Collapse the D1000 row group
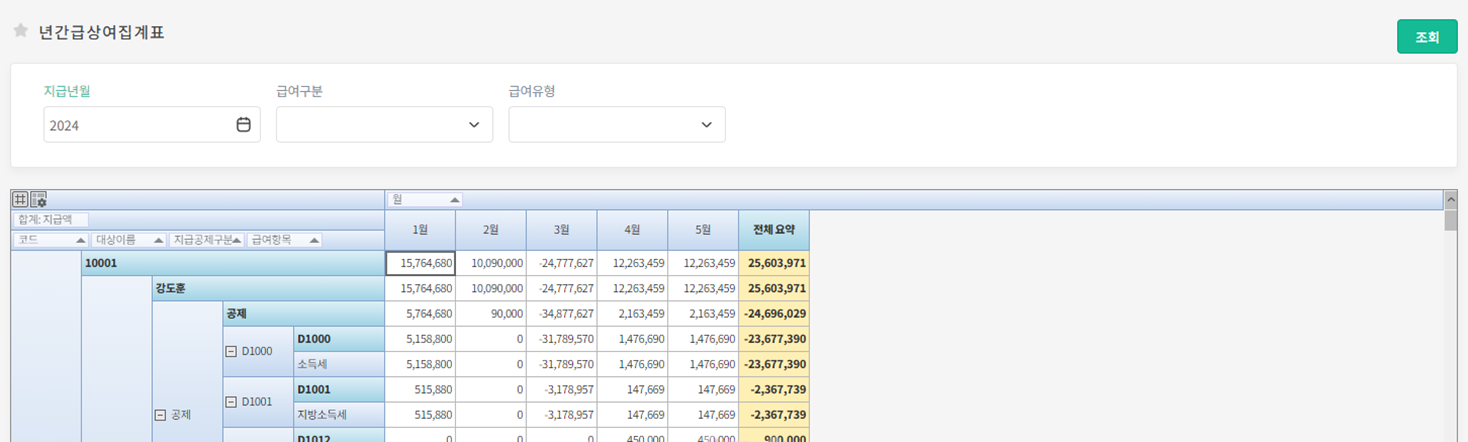 point(231,351)
